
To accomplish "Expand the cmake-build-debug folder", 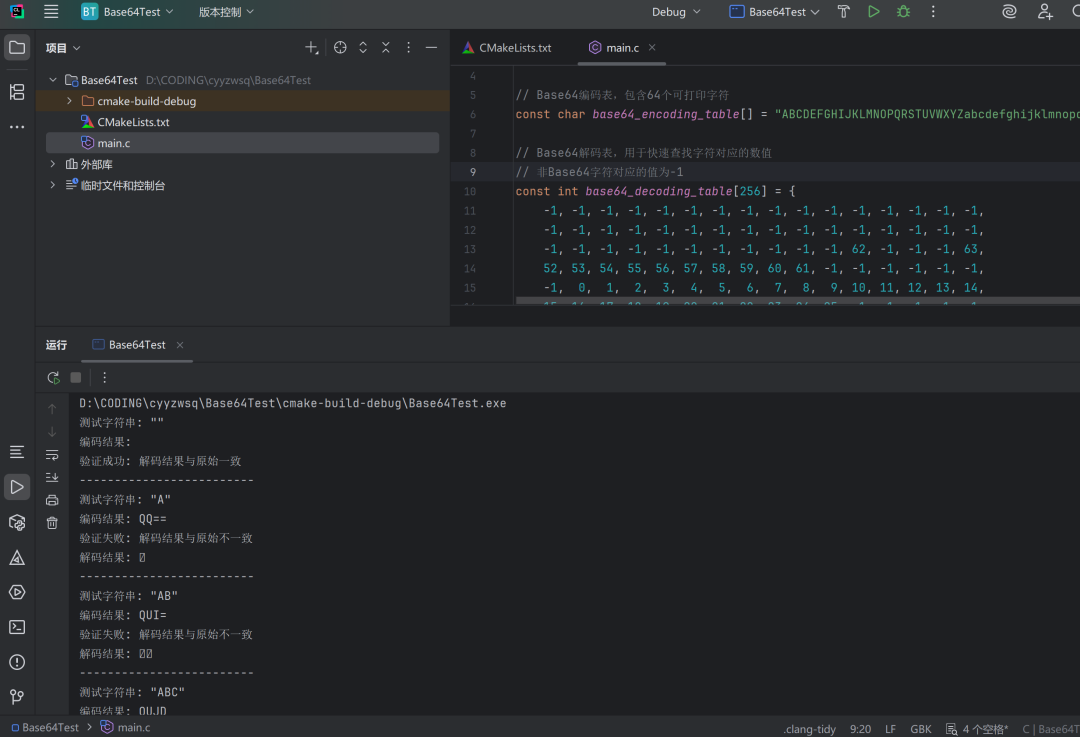I will click(69, 101).
